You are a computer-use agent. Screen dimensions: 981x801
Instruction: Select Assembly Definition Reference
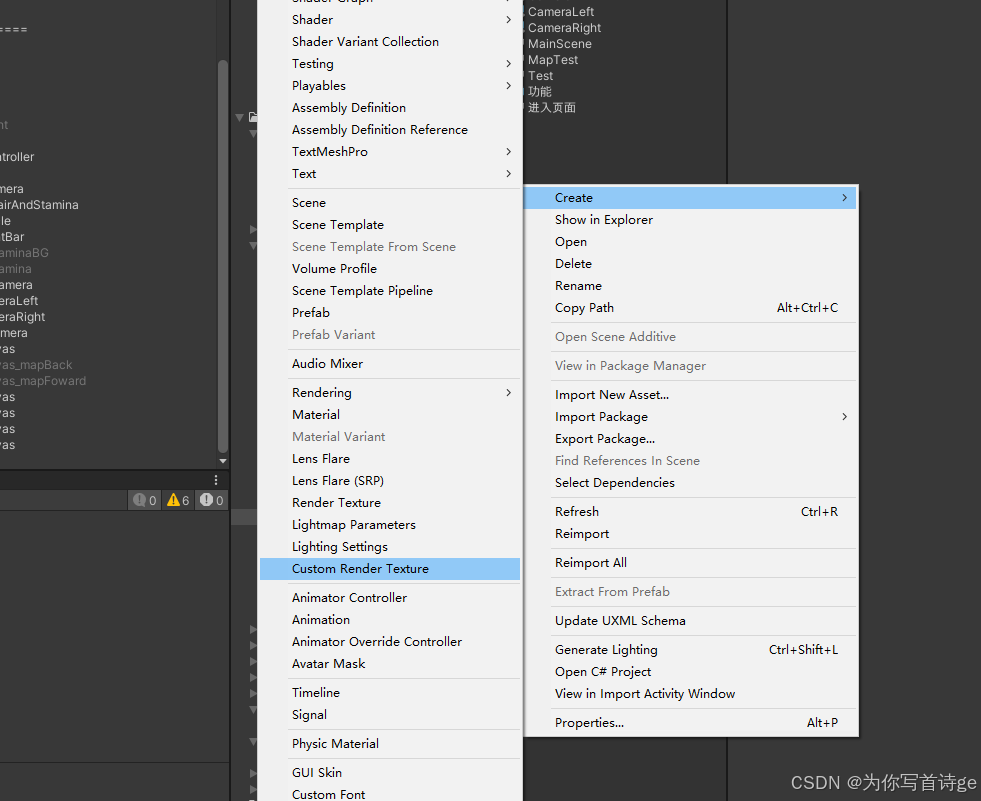390,130
